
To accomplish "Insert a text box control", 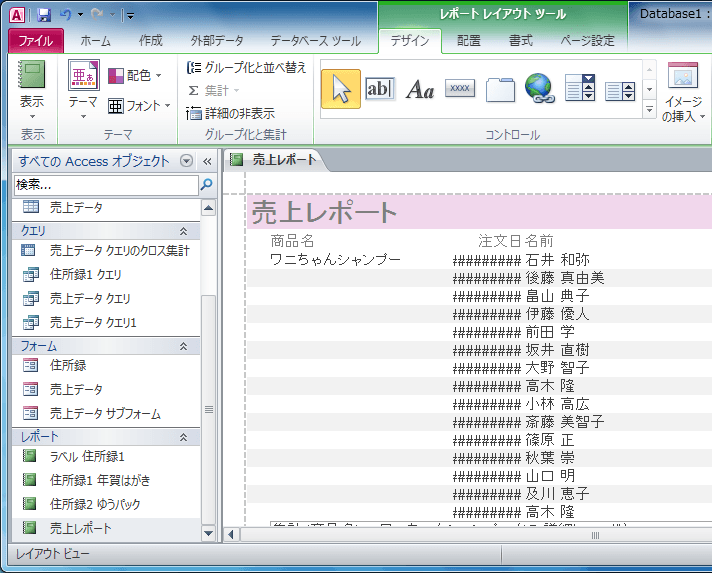I will tap(380, 89).
